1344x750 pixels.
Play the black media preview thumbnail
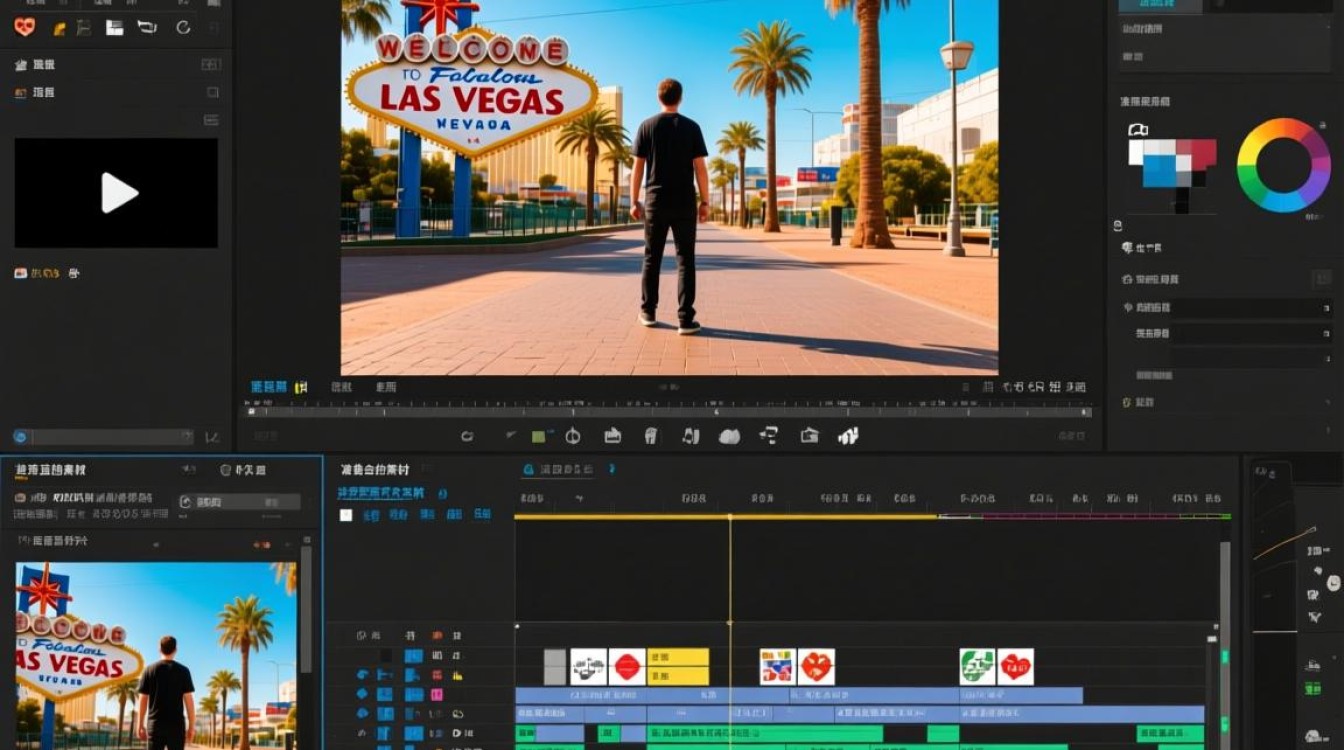[116, 193]
